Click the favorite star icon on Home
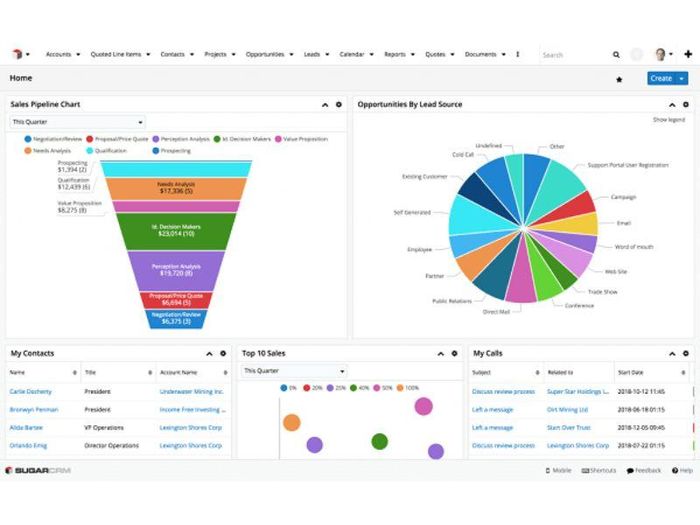 pyautogui.click(x=619, y=78)
